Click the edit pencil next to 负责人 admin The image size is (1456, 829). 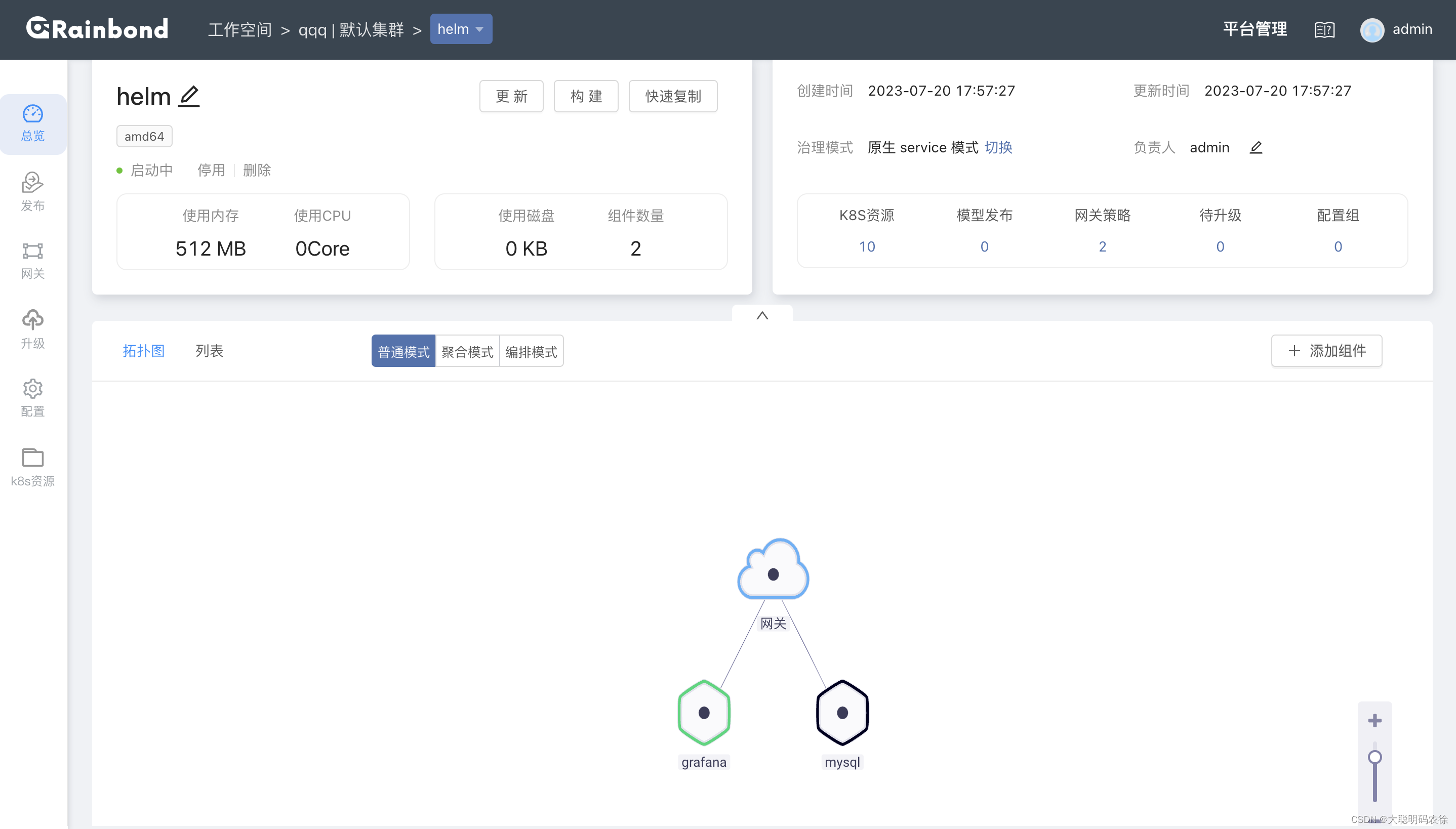point(1256,147)
